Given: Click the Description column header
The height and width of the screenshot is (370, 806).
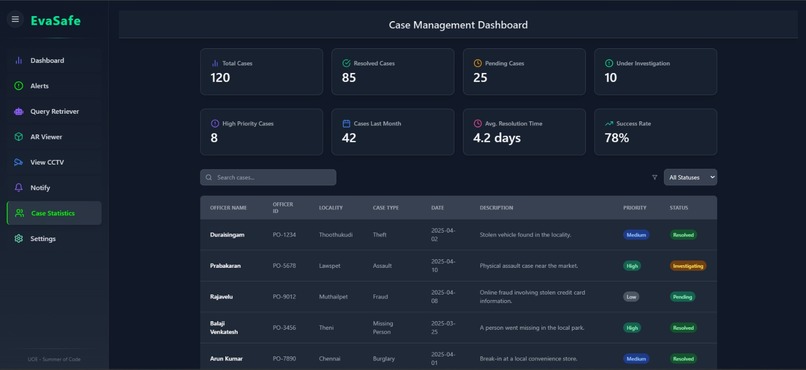Looking at the screenshot, I should point(496,208).
